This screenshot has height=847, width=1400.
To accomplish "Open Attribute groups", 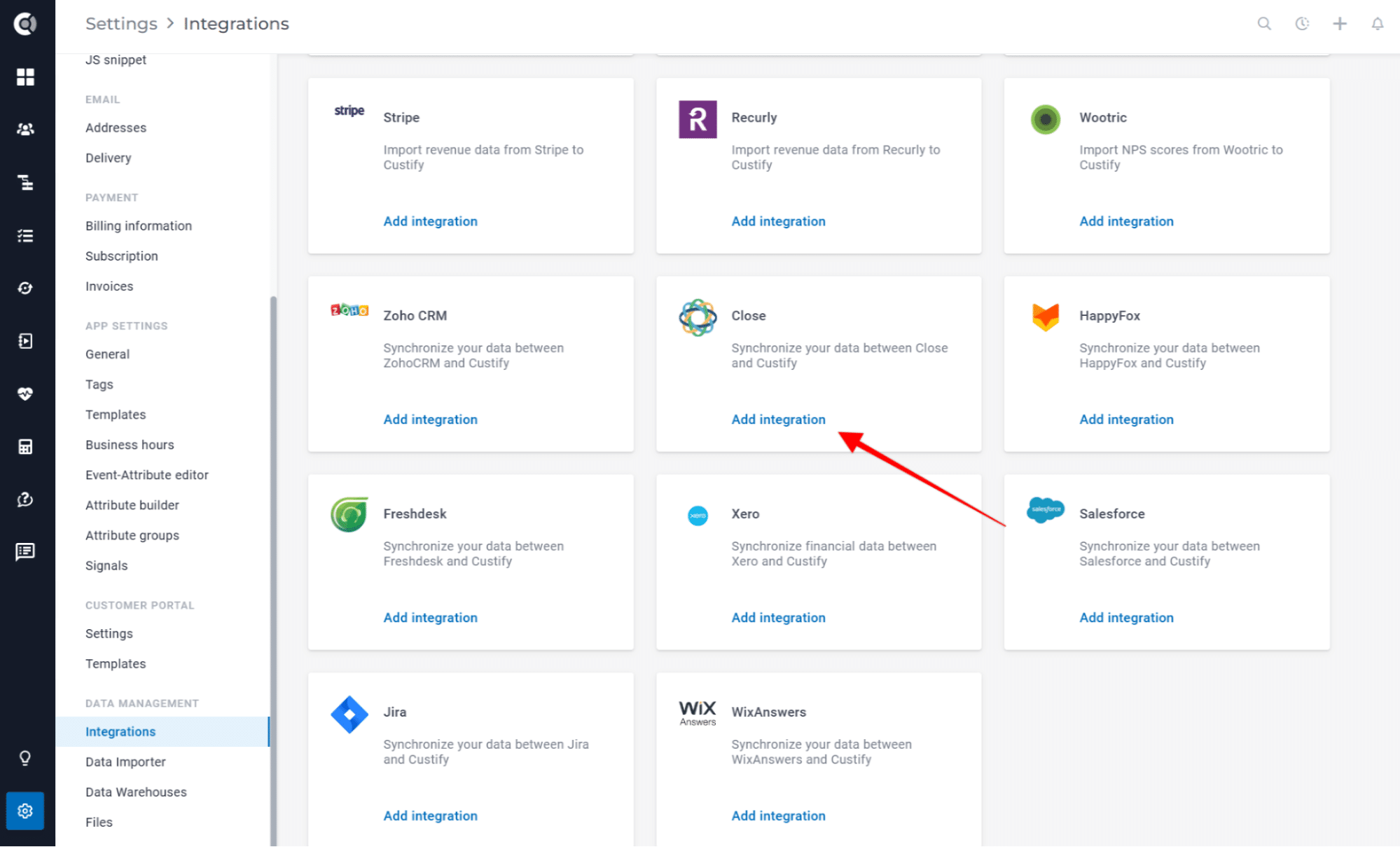I will tap(132, 535).
